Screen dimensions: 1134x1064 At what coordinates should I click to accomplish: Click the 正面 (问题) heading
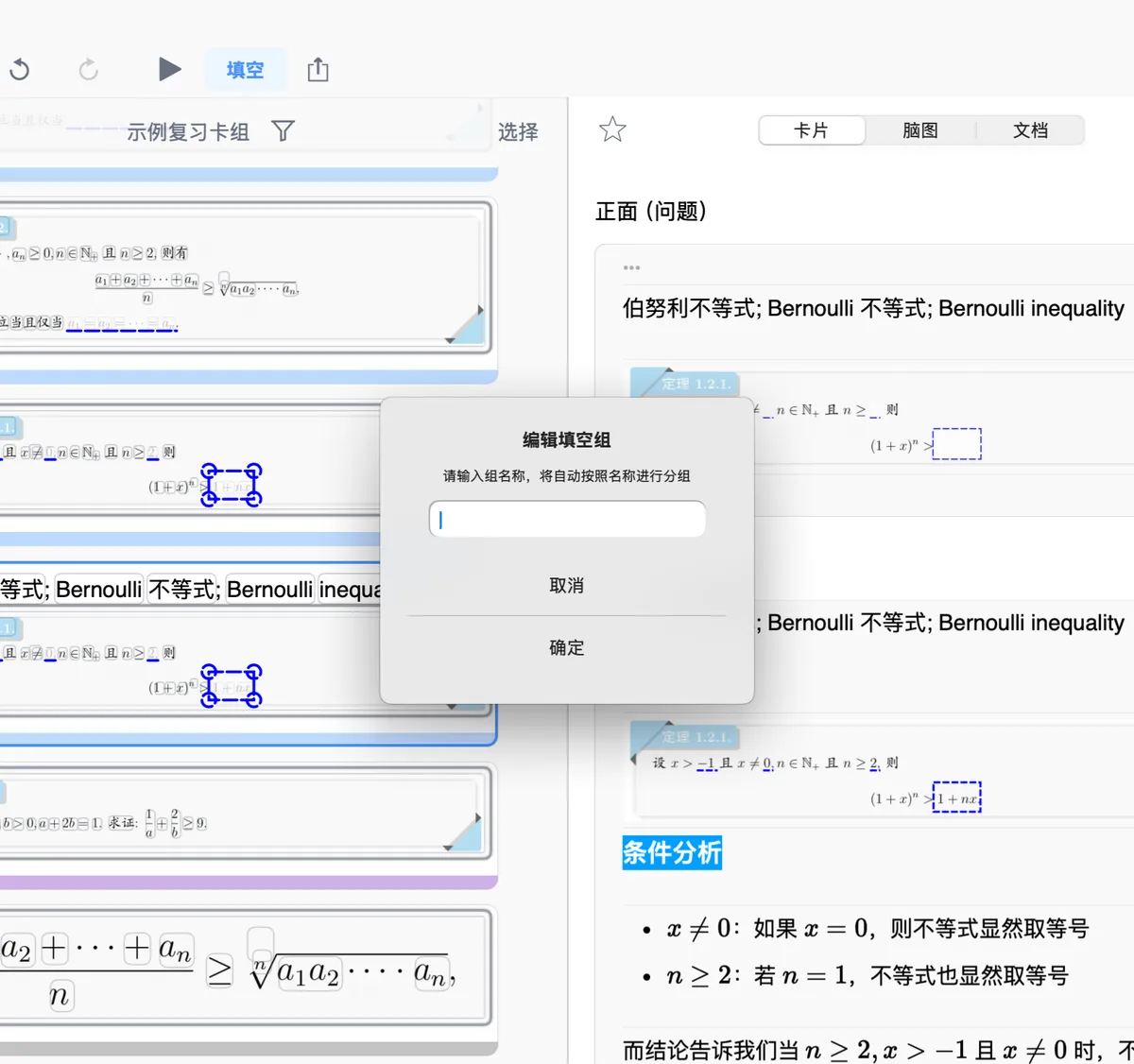point(651,211)
